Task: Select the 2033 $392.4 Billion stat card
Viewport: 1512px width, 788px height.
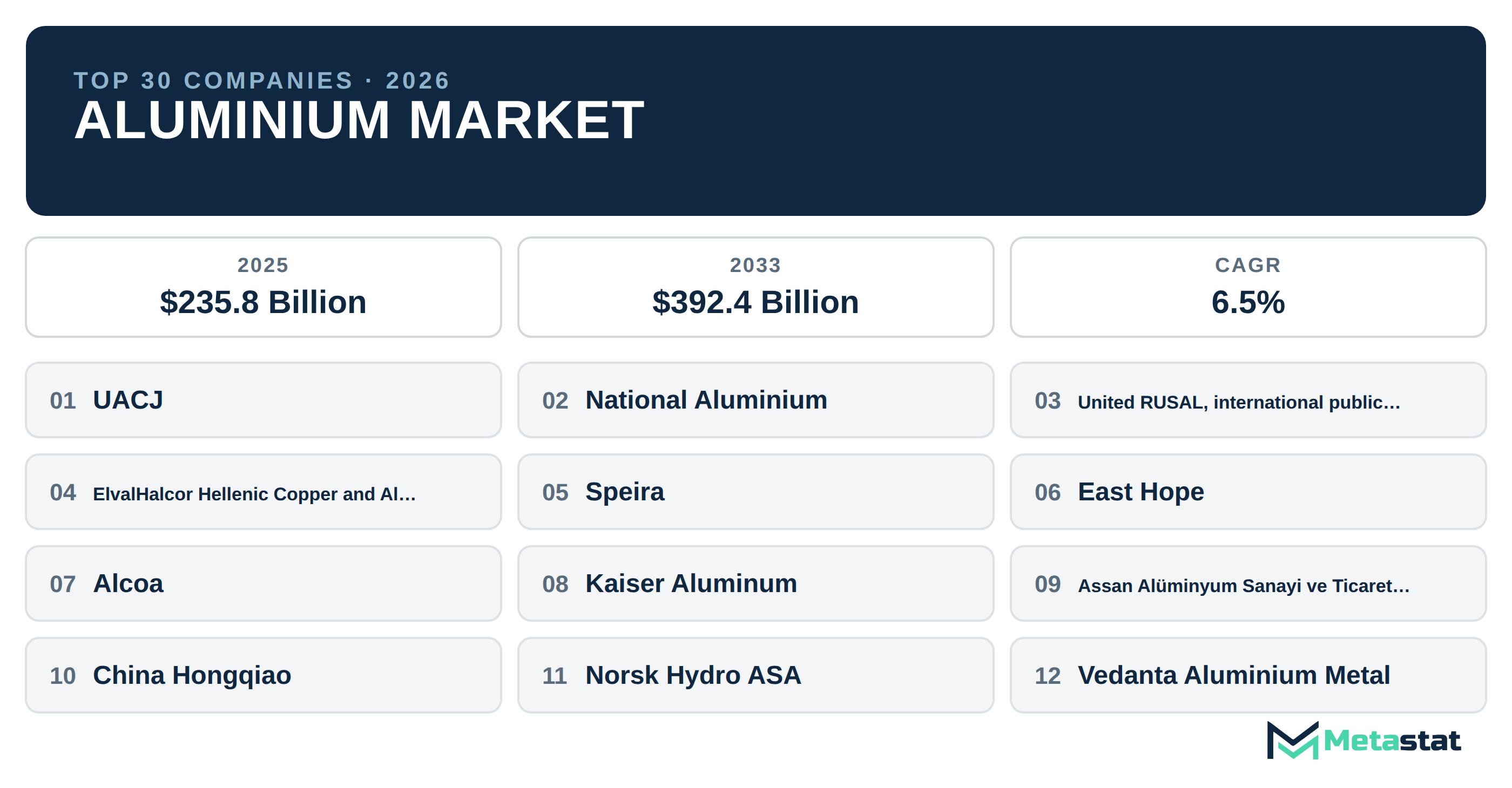Action: (x=755, y=287)
